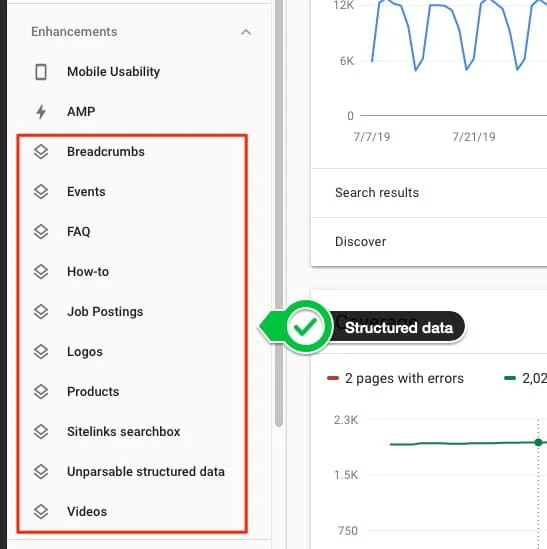The height and width of the screenshot is (549, 547).
Task: Click the Events layers icon
Action: click(41, 192)
